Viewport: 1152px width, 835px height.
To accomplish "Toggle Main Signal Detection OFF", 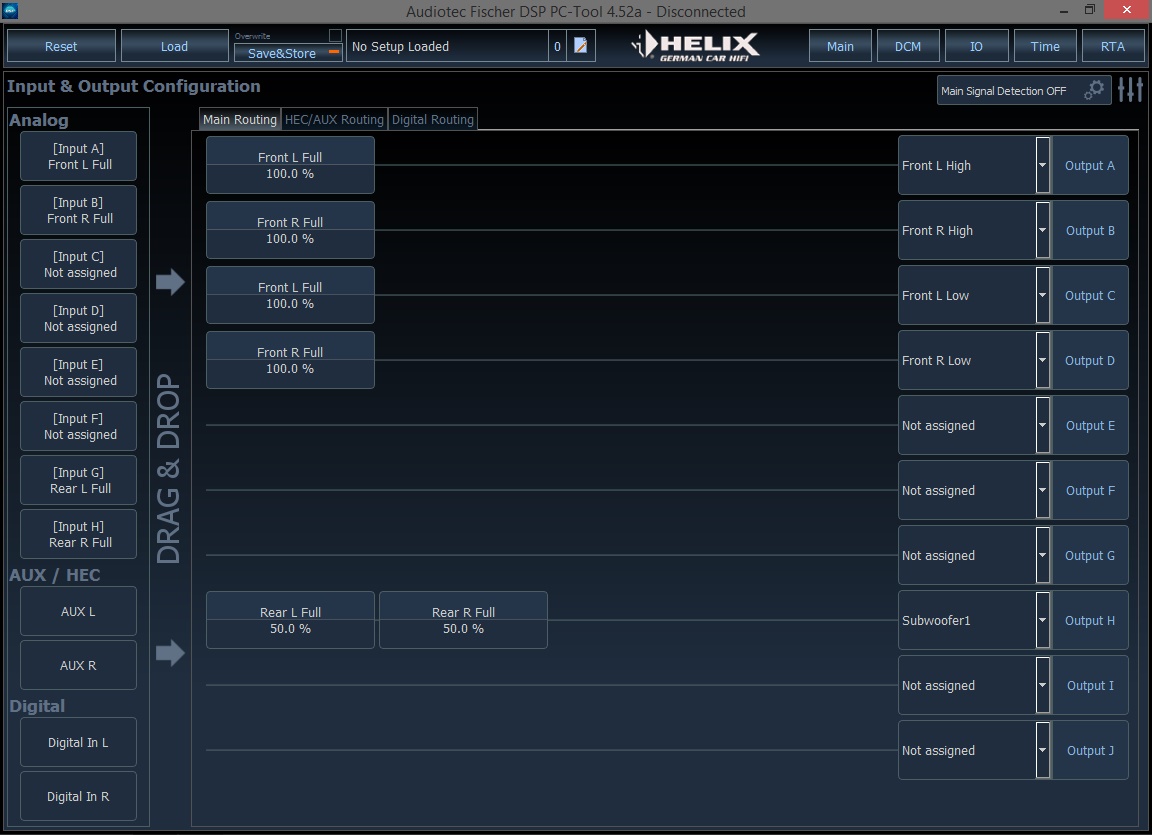I will pyautogui.click(x=1004, y=91).
